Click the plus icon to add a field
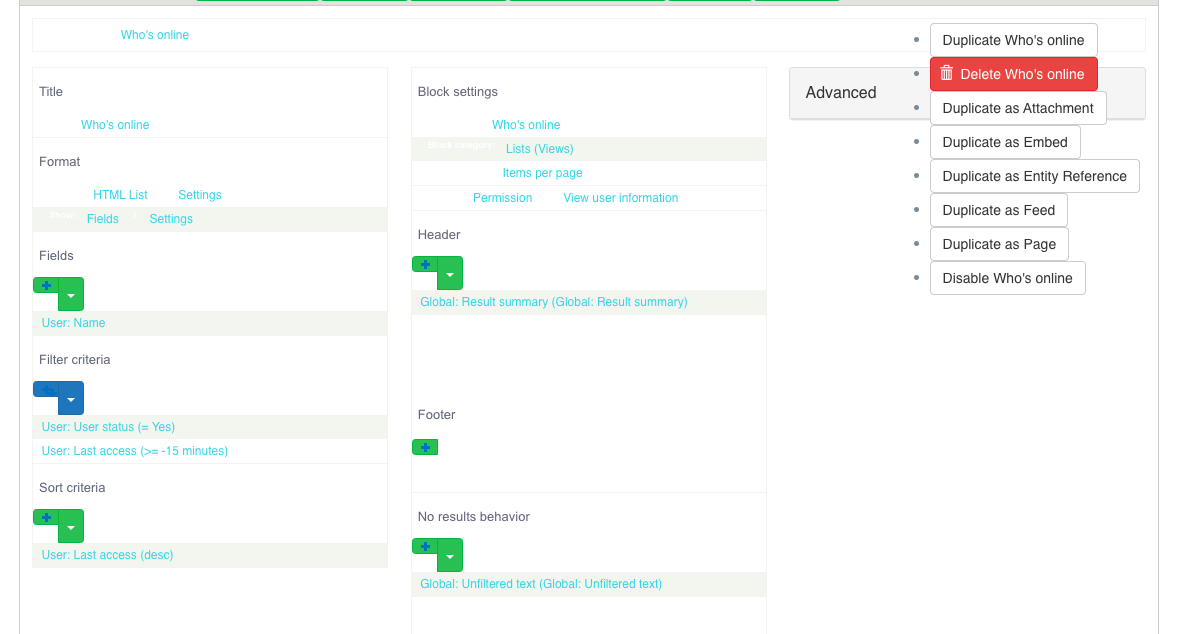 (x=45, y=285)
